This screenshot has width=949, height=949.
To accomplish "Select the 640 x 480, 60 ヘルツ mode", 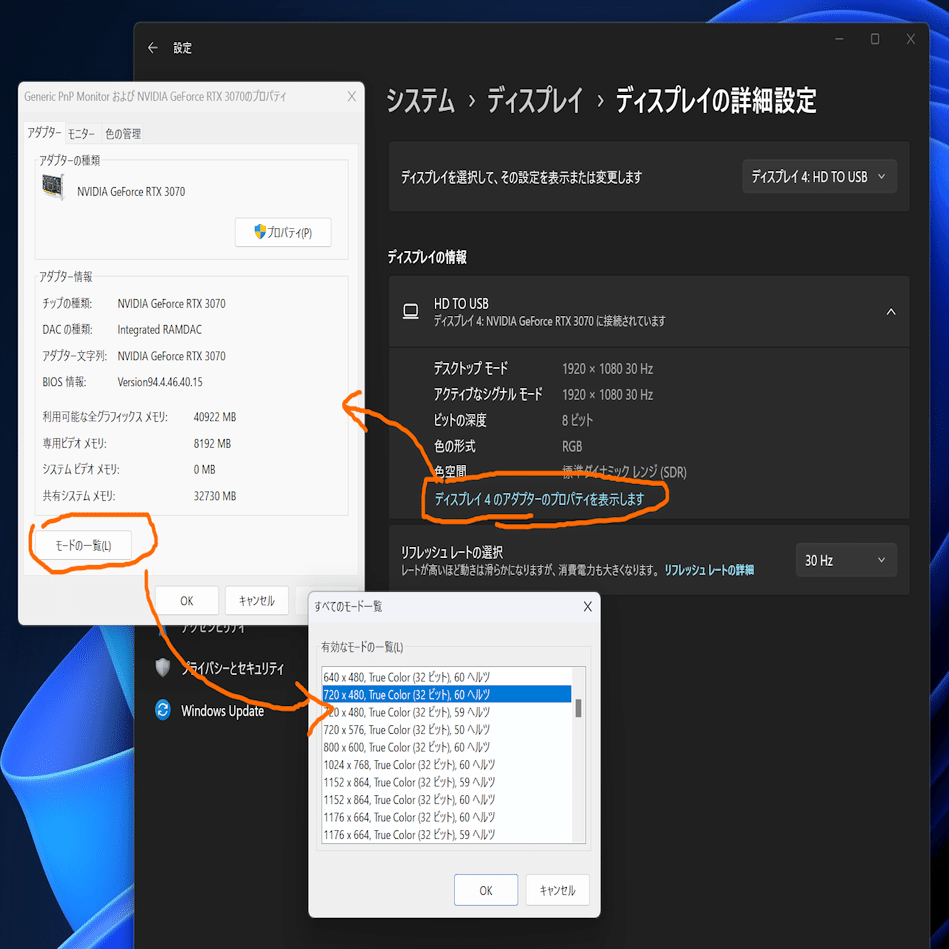I will 447,677.
